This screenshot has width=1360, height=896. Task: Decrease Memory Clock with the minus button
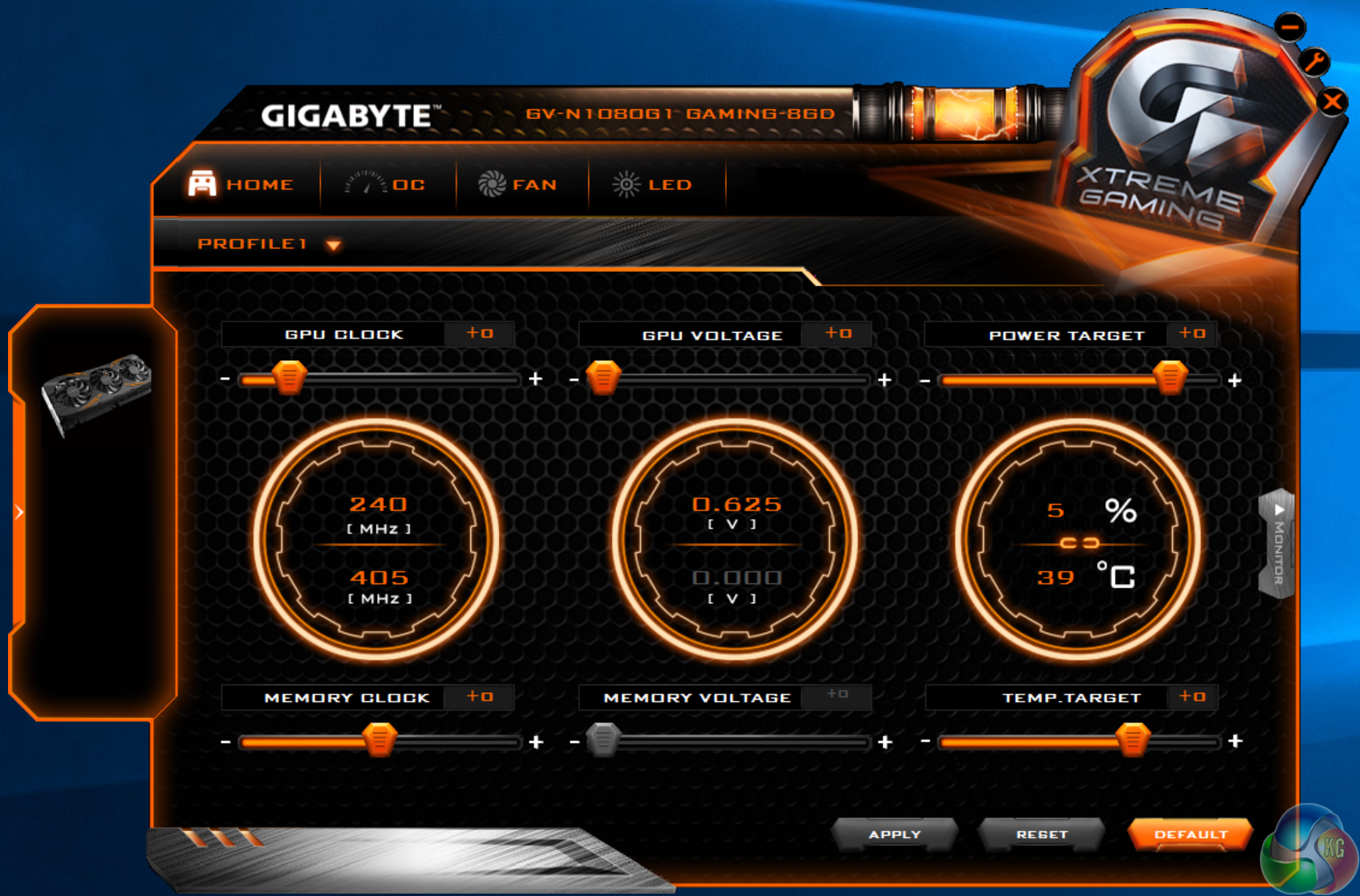[225, 742]
